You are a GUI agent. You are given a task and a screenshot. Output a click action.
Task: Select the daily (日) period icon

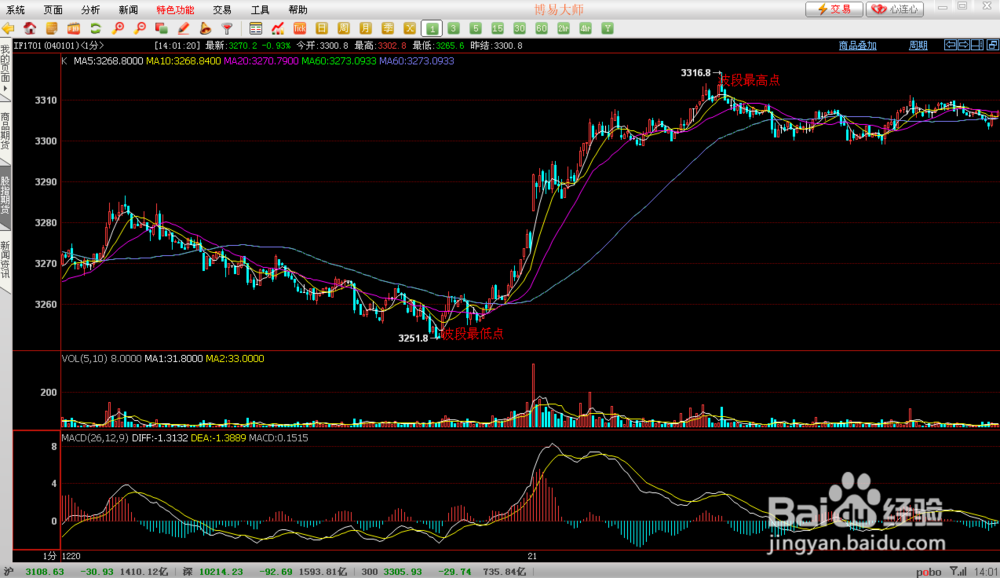pos(321,28)
